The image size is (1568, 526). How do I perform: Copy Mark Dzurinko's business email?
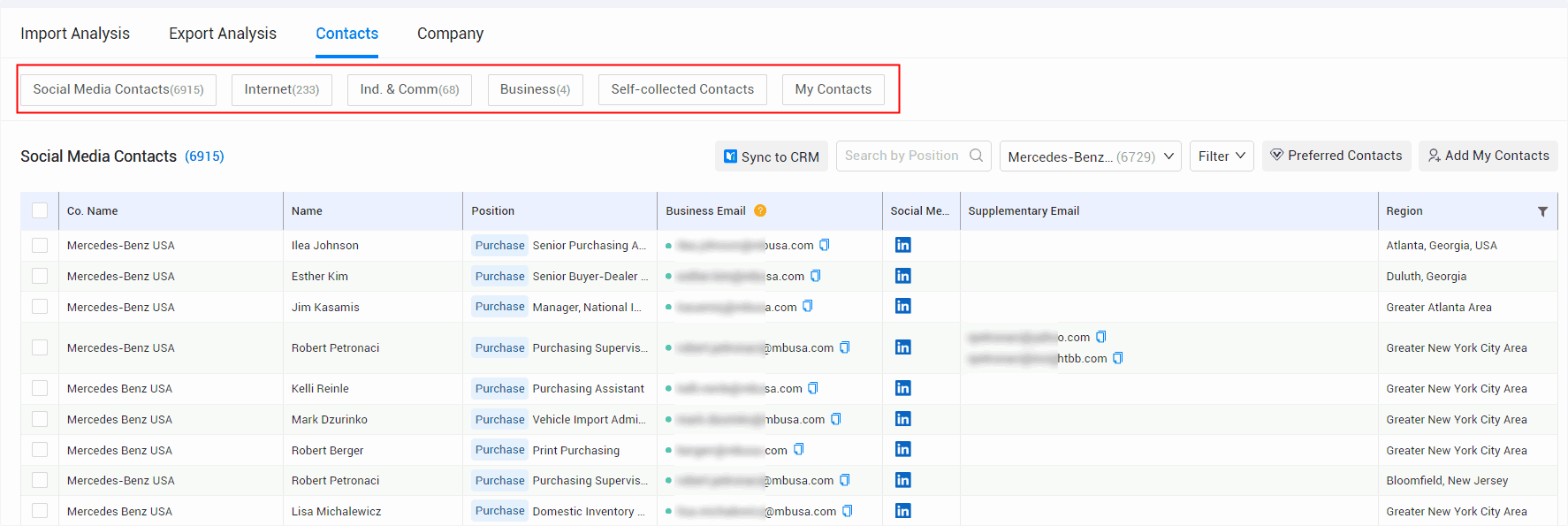coord(836,419)
